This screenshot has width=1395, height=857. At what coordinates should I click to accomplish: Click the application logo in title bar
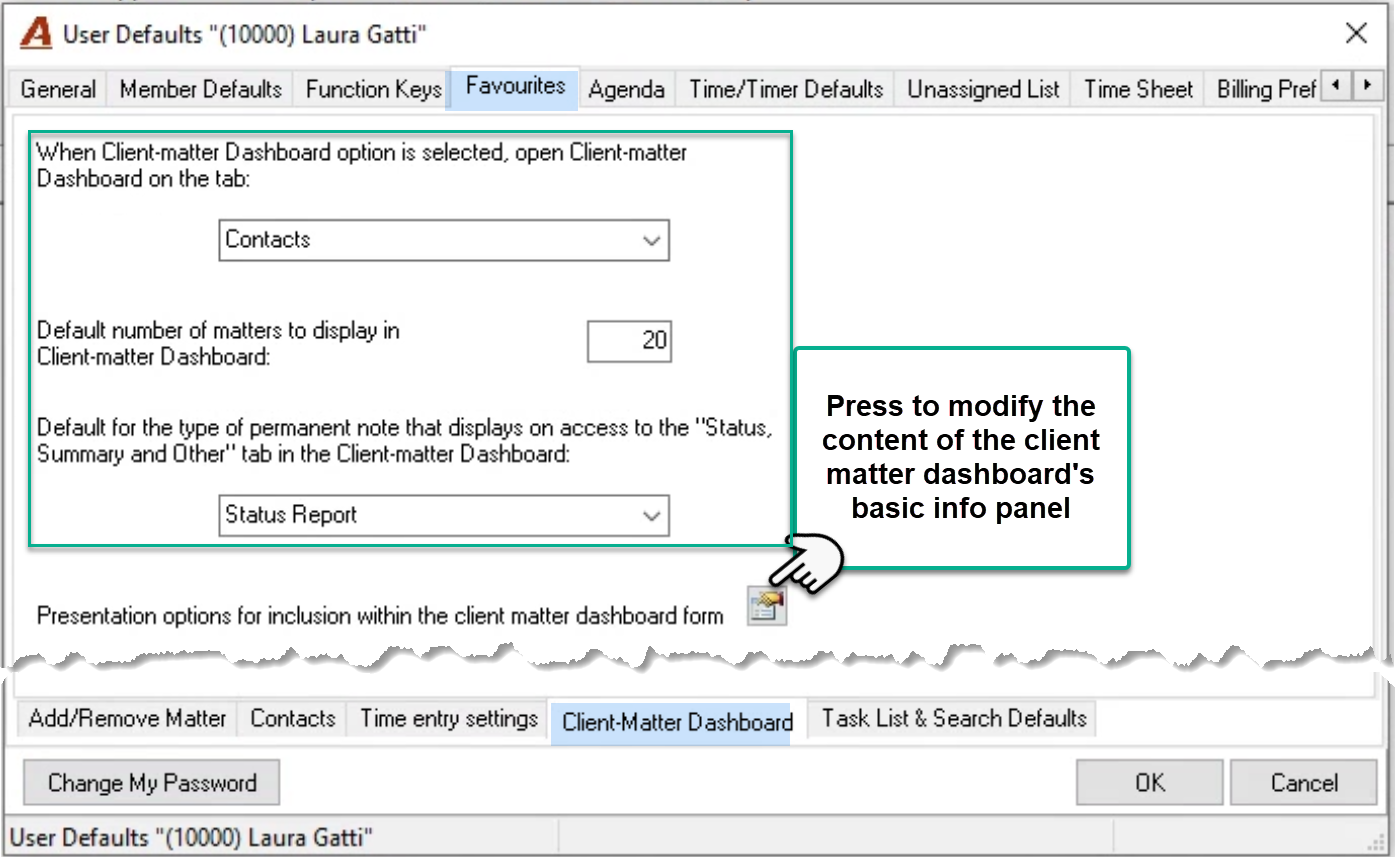(35, 34)
